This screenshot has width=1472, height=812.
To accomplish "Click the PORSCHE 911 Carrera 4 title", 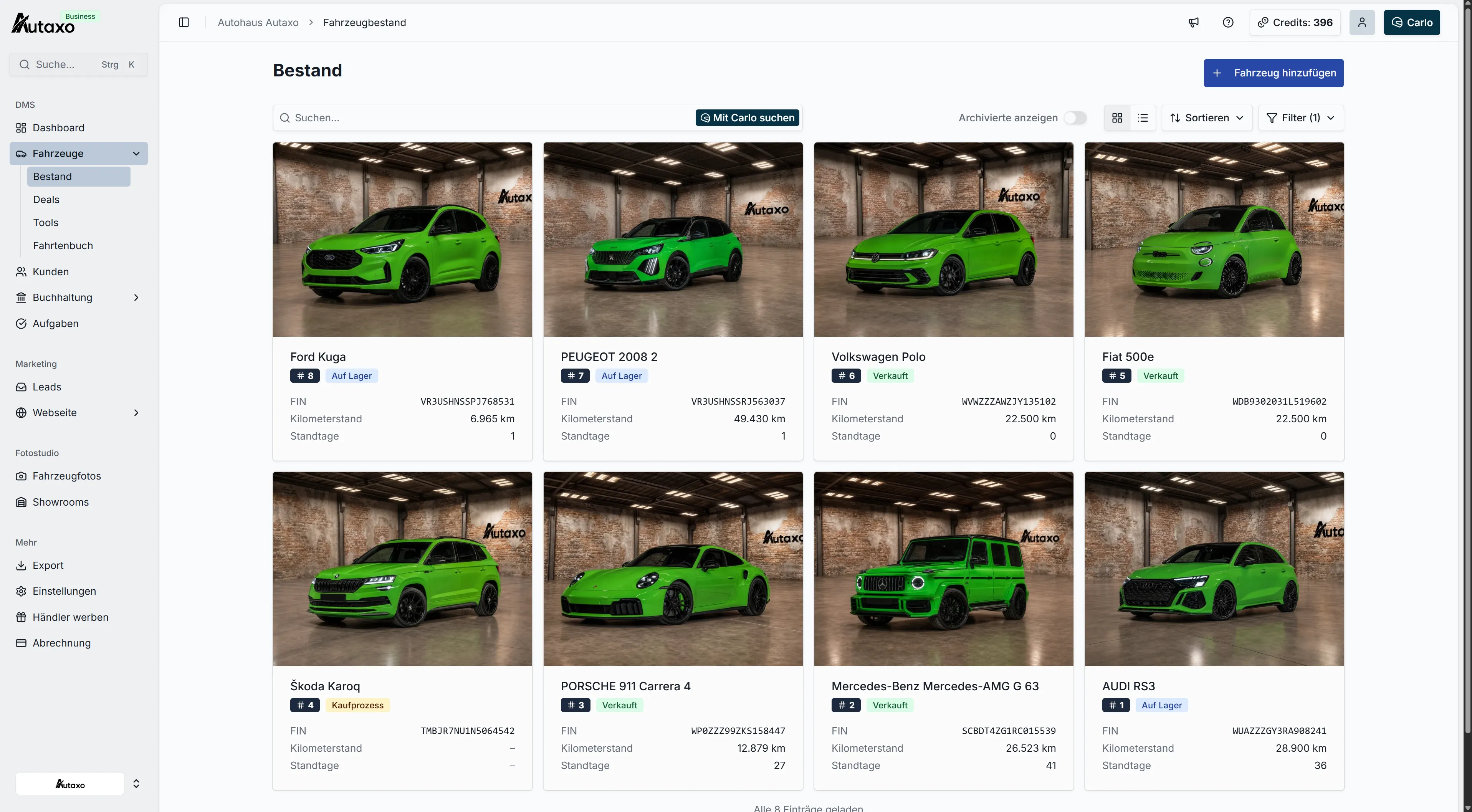I will (x=626, y=686).
